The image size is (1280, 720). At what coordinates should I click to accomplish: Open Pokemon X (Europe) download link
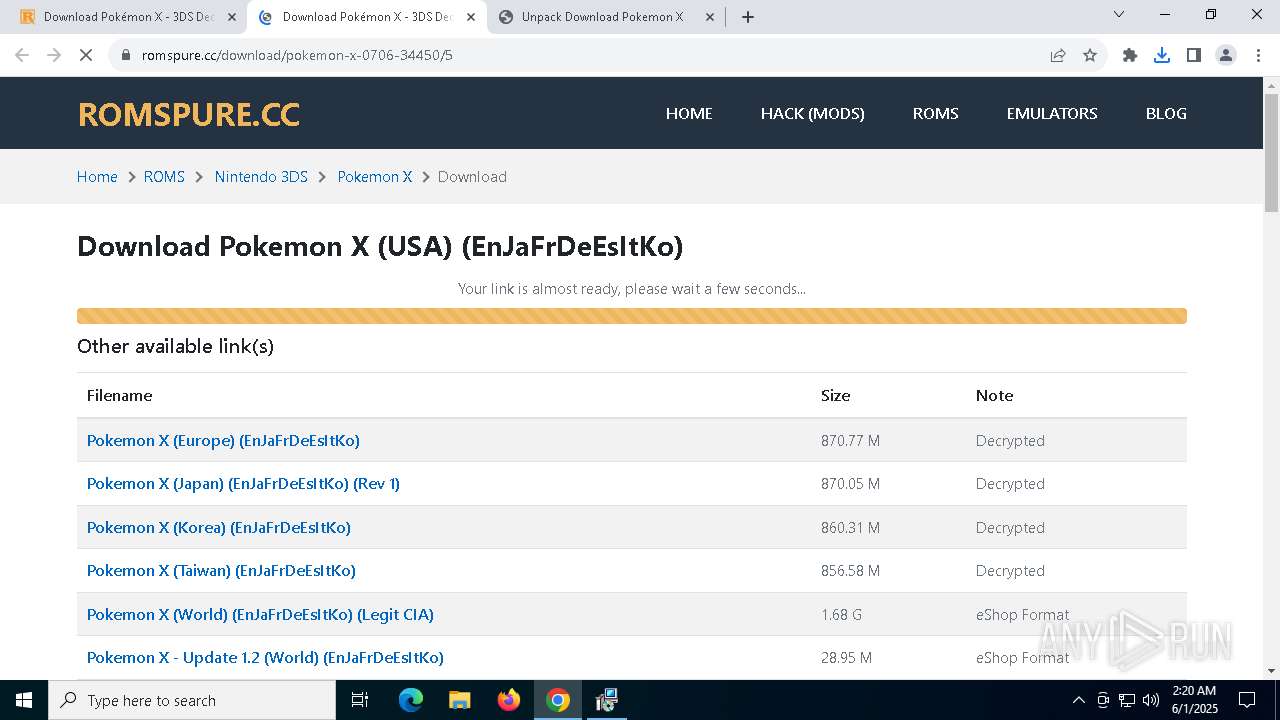[223, 440]
